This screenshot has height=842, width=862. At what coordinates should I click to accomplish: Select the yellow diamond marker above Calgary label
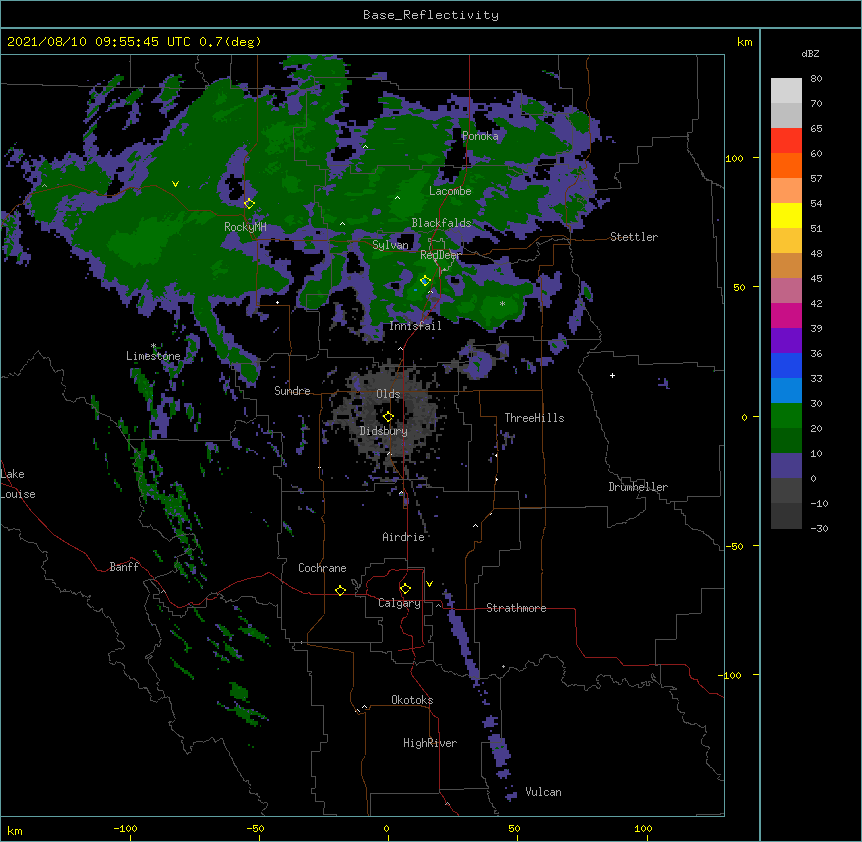pyautogui.click(x=405, y=589)
